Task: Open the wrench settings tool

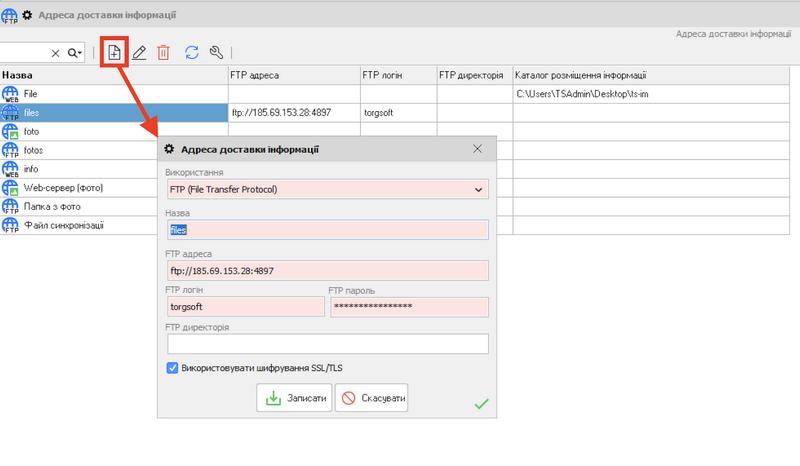Action: tap(215, 53)
